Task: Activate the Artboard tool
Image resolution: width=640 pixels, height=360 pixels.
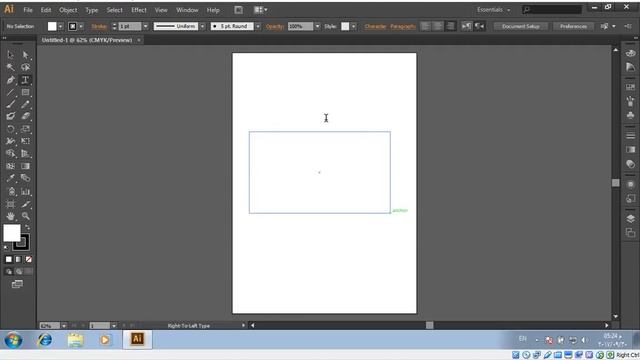Action: (x=11, y=204)
